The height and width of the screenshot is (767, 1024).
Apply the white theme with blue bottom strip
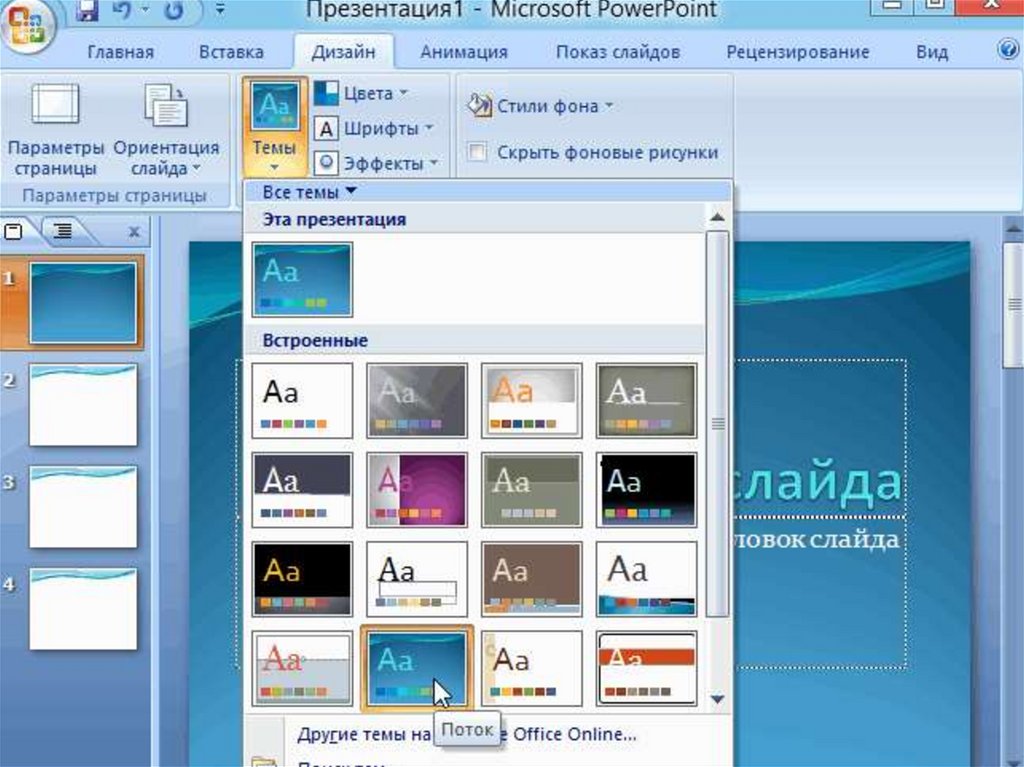coord(647,579)
